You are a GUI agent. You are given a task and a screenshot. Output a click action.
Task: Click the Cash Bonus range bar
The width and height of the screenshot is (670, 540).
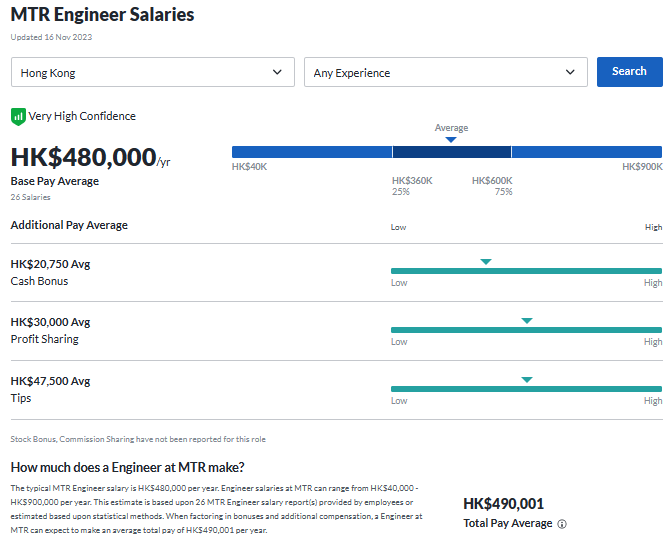(x=526, y=271)
